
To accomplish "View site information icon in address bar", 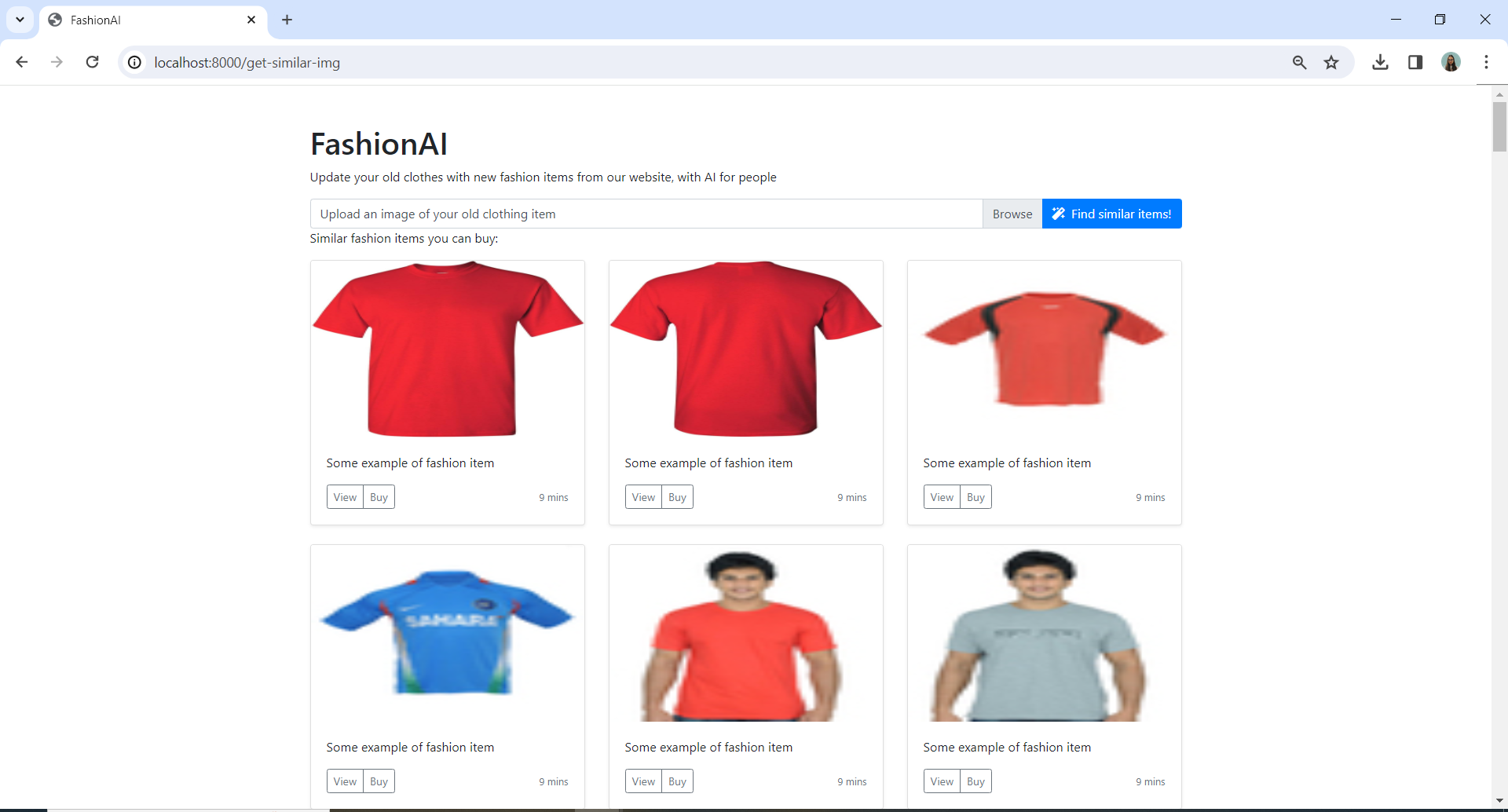I will [x=135, y=62].
